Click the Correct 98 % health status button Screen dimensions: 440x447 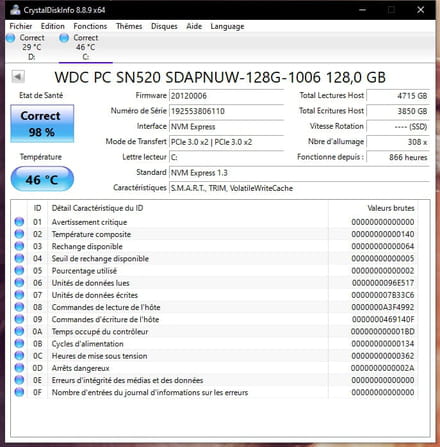click(42, 124)
